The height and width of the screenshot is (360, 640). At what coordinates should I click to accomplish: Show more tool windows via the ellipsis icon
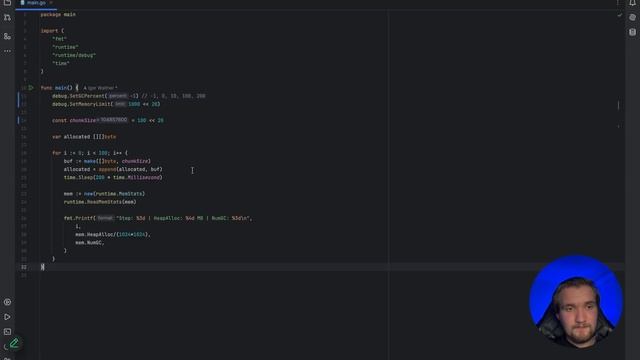coord(7,51)
